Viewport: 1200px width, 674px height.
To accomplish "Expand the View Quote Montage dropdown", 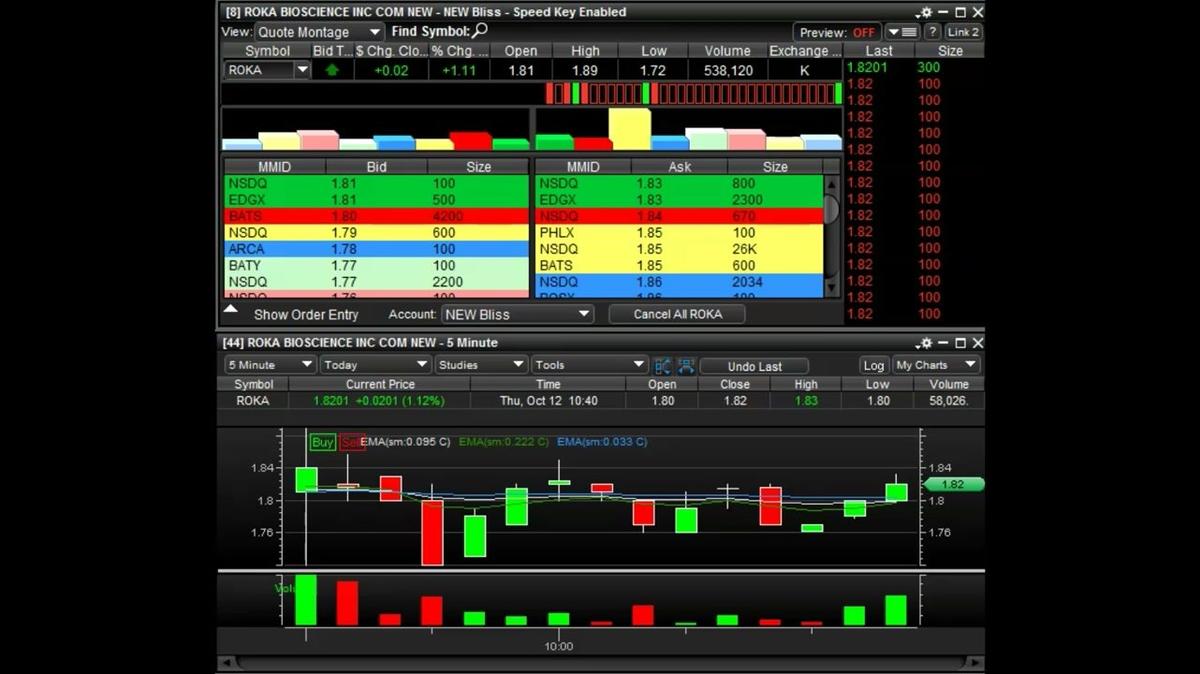I will coord(319,32).
